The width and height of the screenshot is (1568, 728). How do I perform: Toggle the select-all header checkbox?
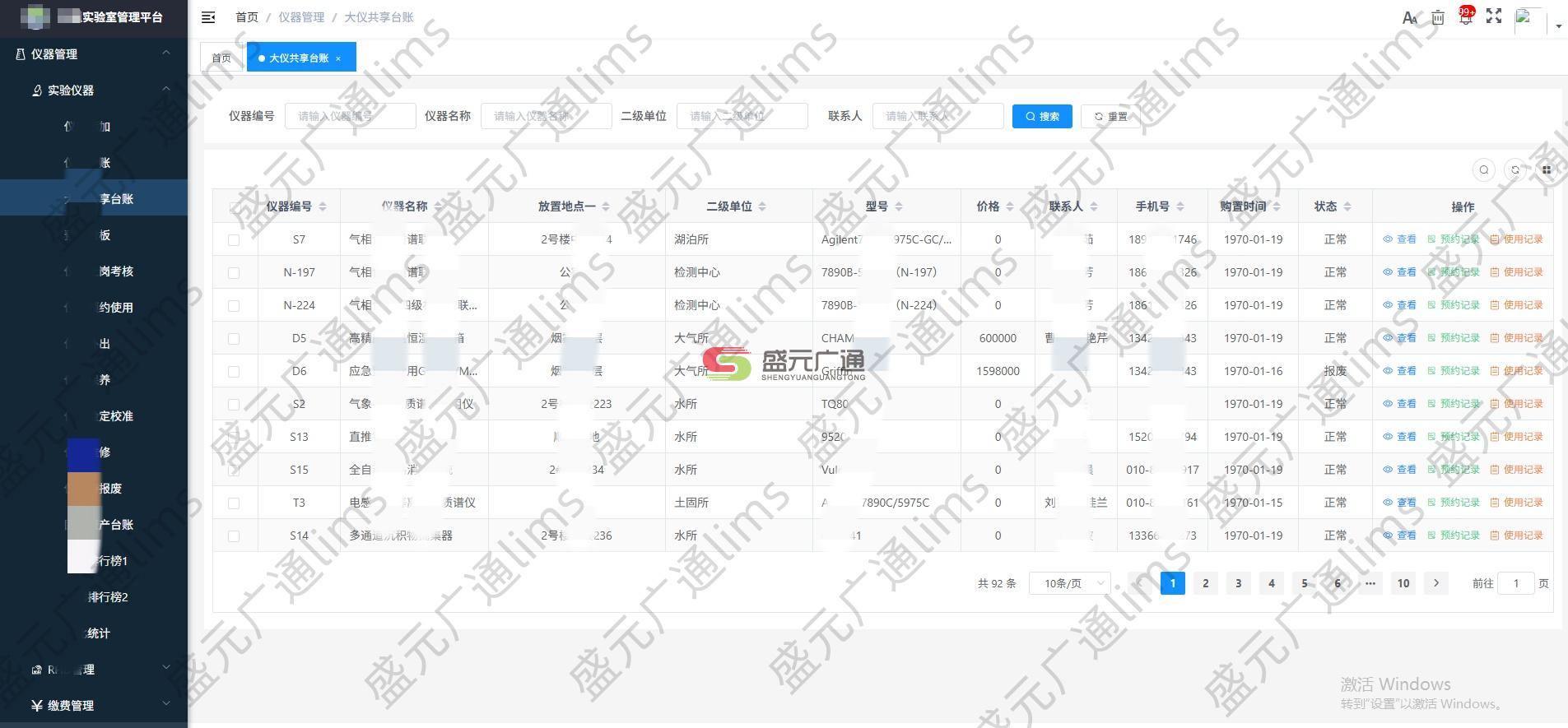pos(235,206)
